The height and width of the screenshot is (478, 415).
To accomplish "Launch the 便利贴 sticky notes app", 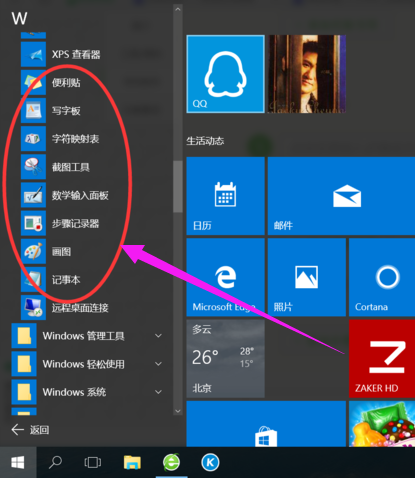I will tap(90, 82).
